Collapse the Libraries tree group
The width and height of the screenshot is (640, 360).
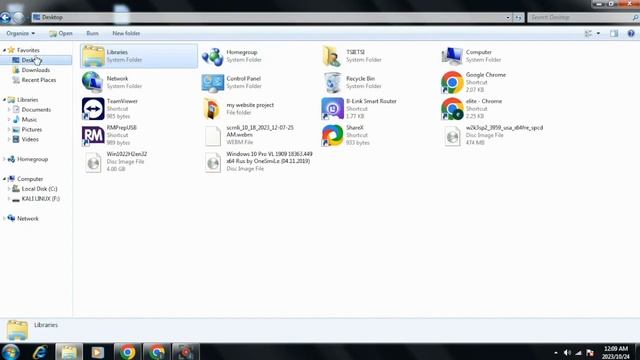coord(4,100)
